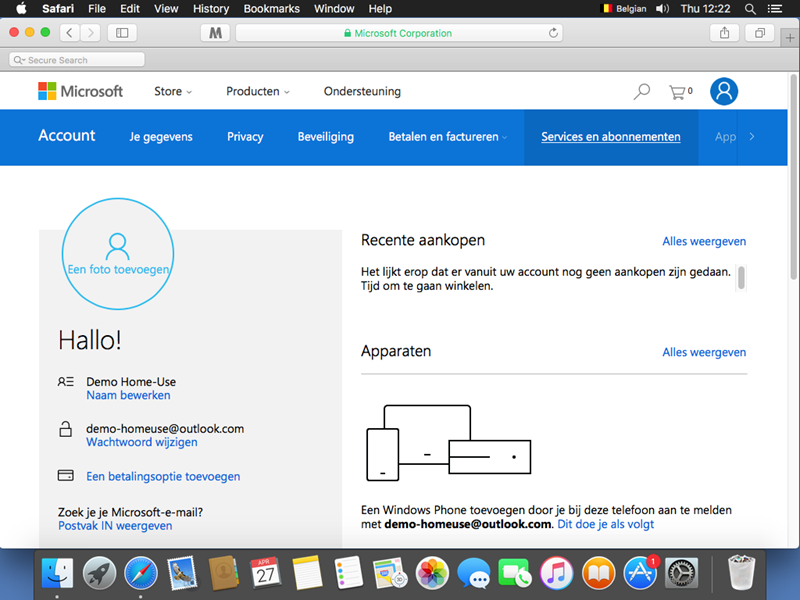The height and width of the screenshot is (600, 800).
Task: Open Messages in the Dock
Action: coord(474,572)
